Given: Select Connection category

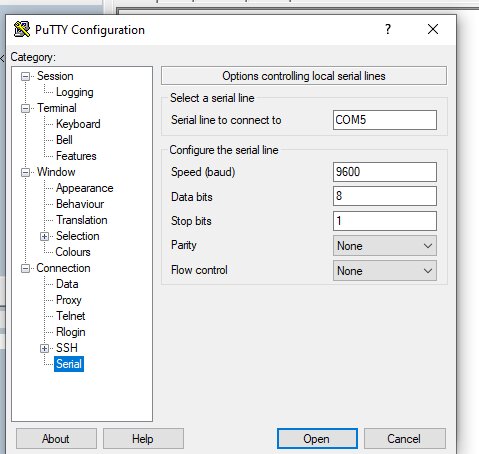Looking at the screenshot, I should [63, 268].
